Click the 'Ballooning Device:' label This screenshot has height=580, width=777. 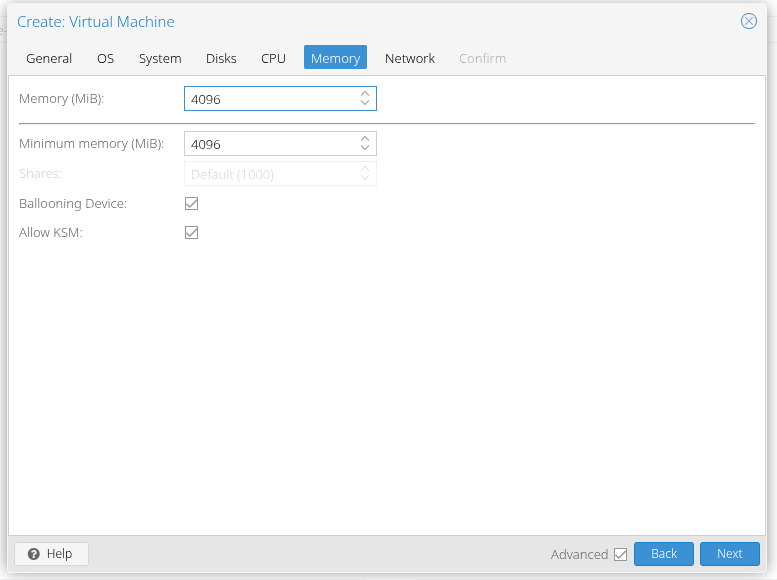[x=73, y=204]
